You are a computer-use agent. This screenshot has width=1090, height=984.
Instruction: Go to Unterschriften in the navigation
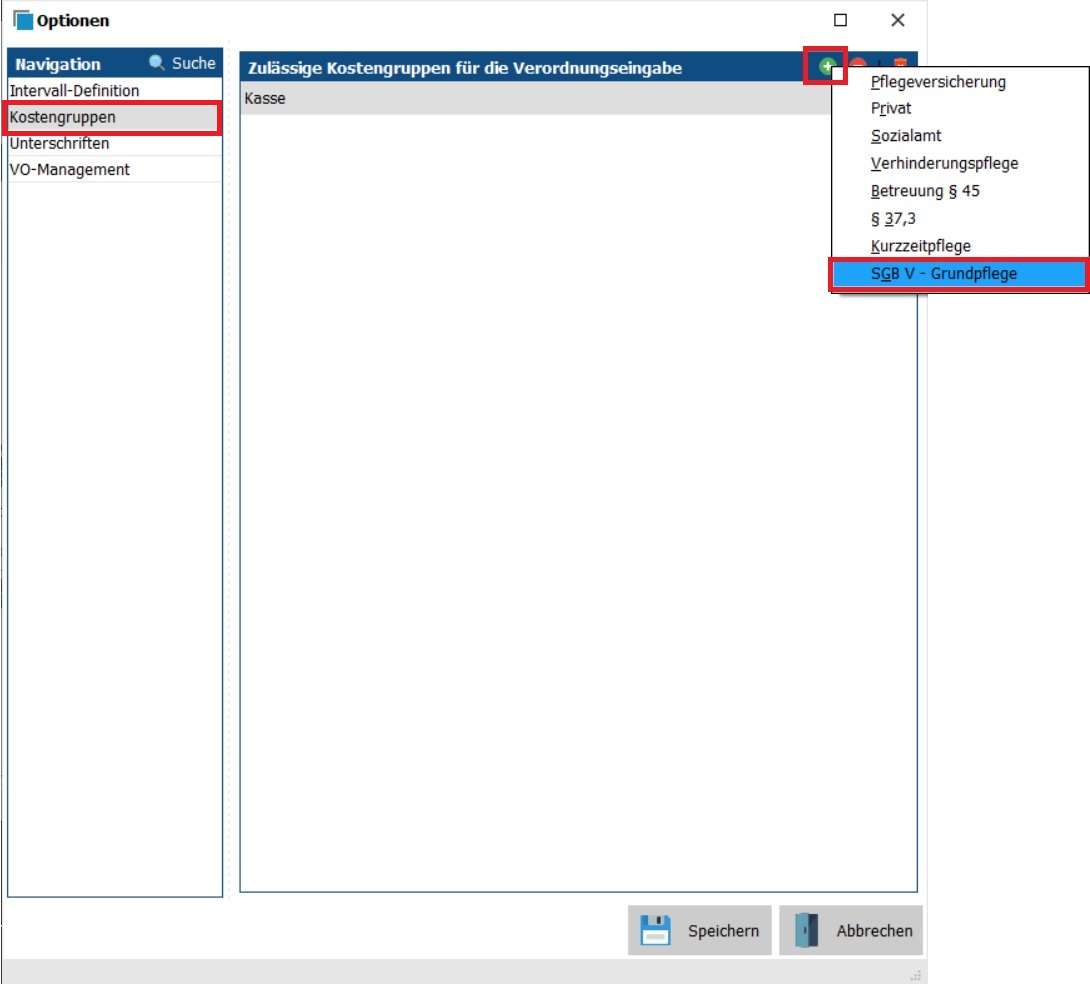point(59,143)
